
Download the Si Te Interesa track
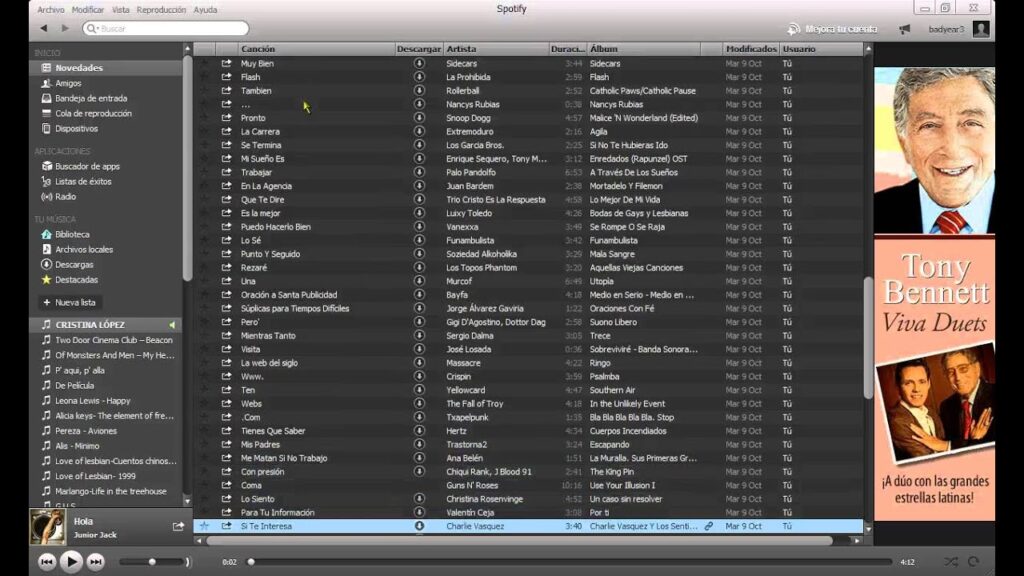[x=419, y=526]
